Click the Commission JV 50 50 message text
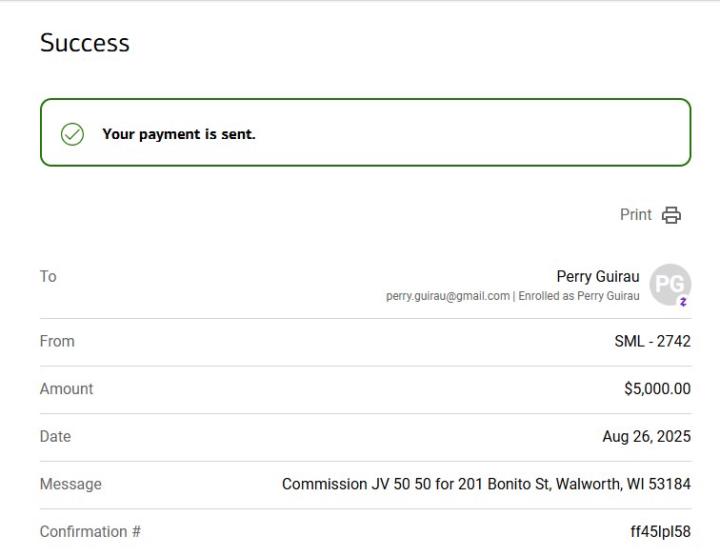Image resolution: width=720 pixels, height=556 pixels. click(486, 484)
